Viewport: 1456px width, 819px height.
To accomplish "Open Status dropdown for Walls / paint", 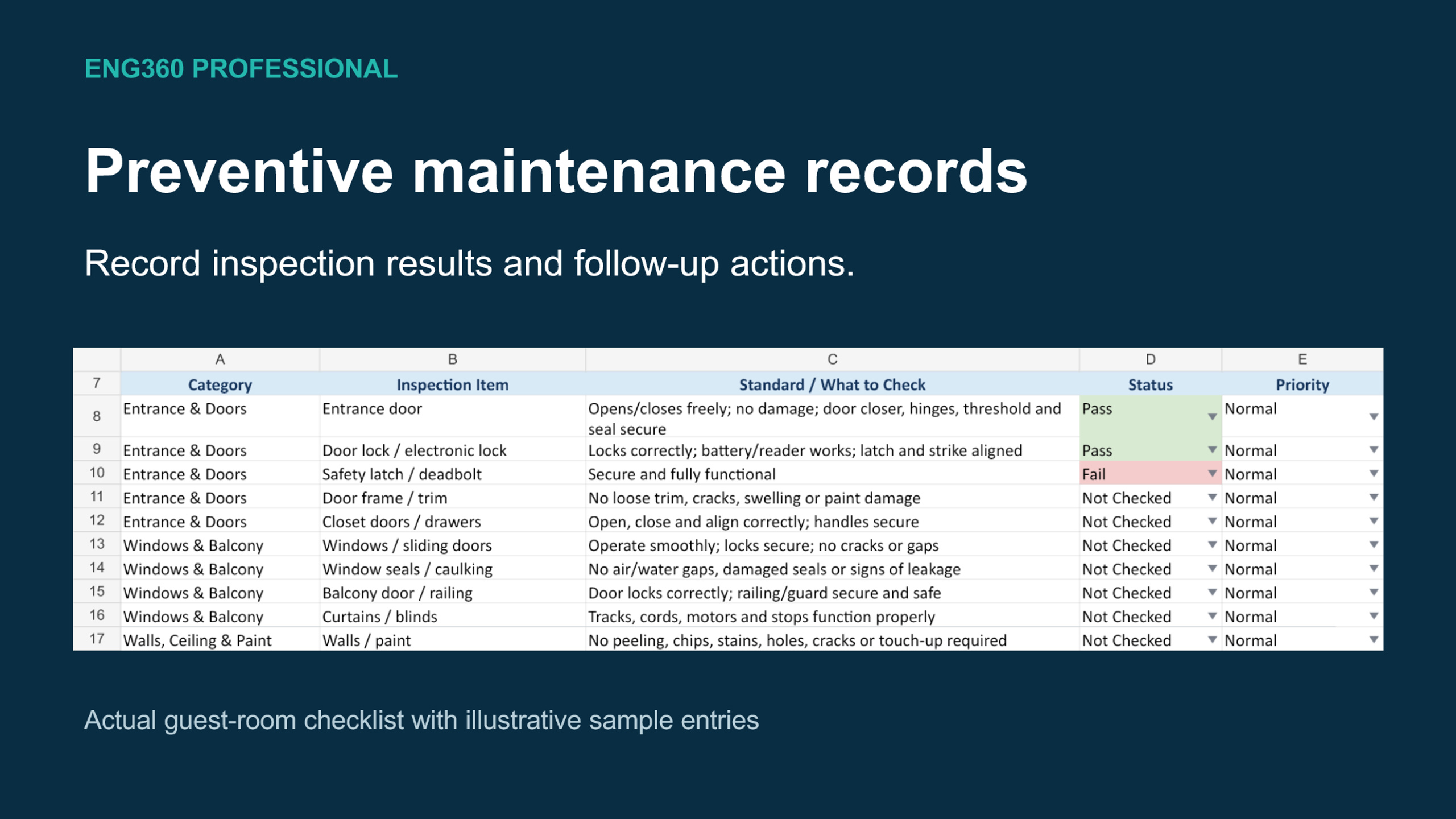I will point(1212,640).
